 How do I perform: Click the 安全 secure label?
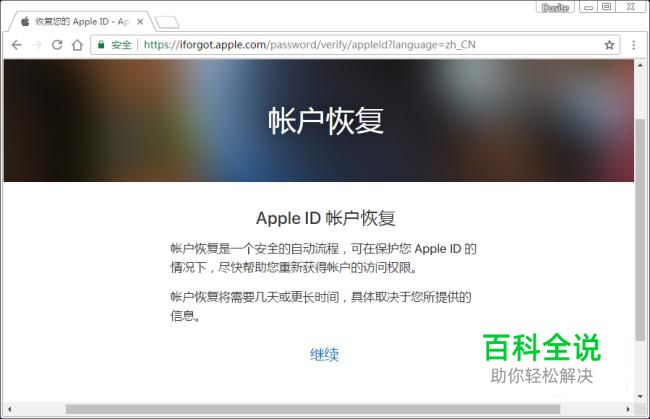121,45
